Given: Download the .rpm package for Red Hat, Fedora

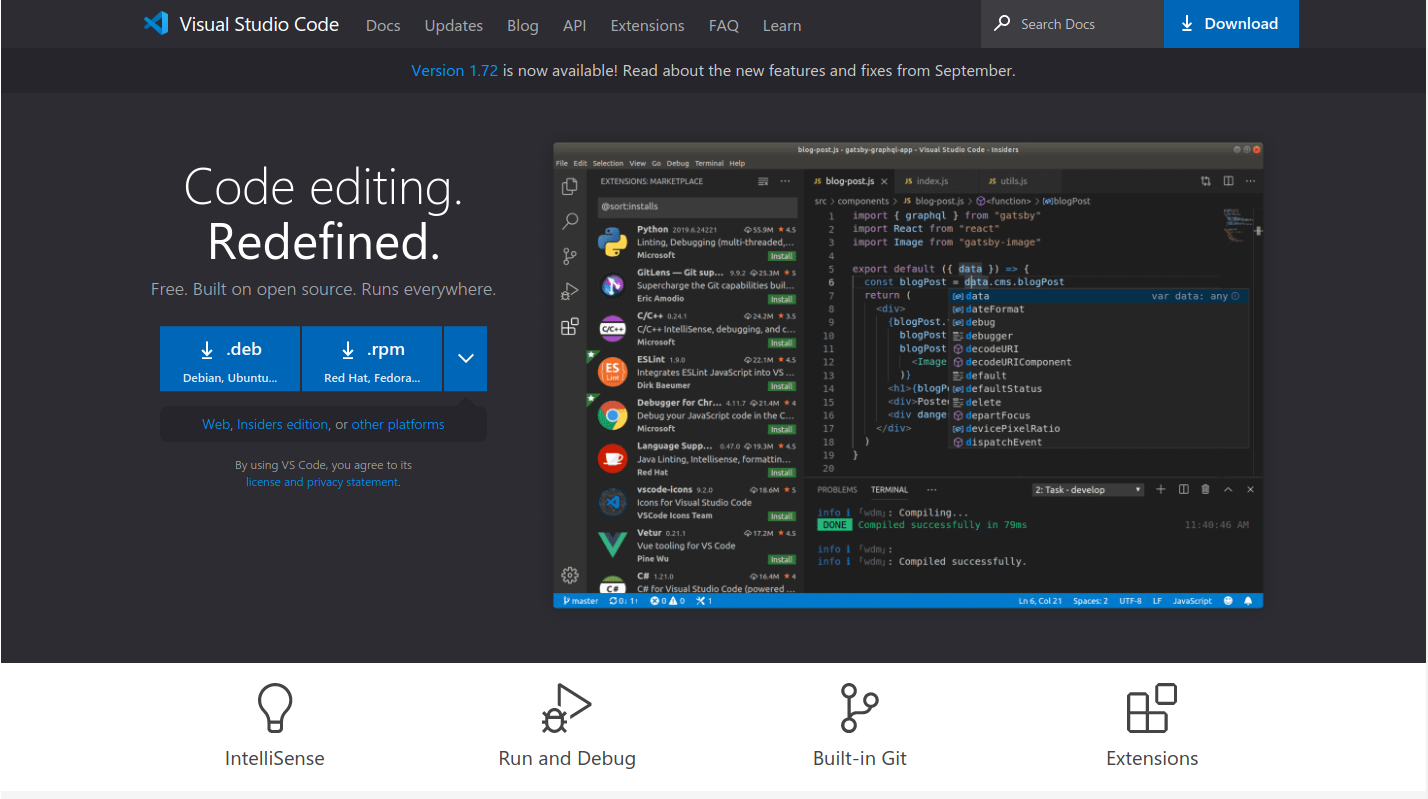Looking at the screenshot, I should (x=372, y=358).
